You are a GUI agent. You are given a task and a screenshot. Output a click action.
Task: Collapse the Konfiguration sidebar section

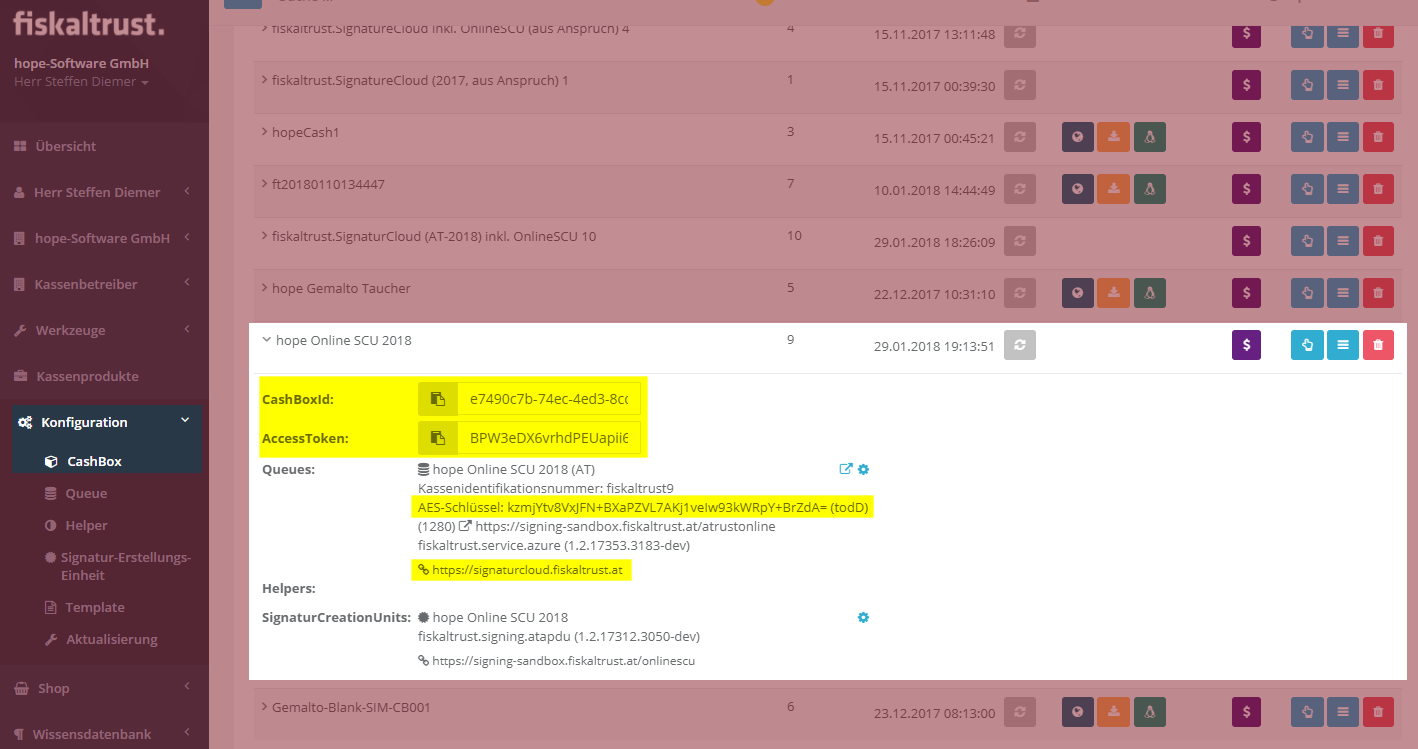[x=106, y=422]
